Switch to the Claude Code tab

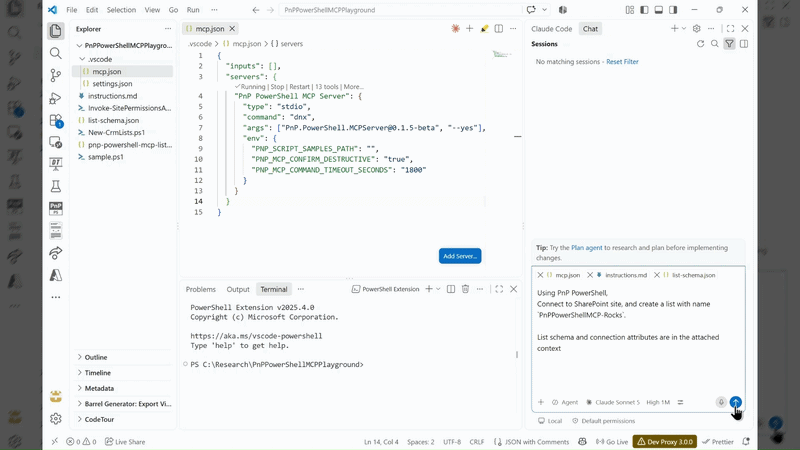(552, 29)
